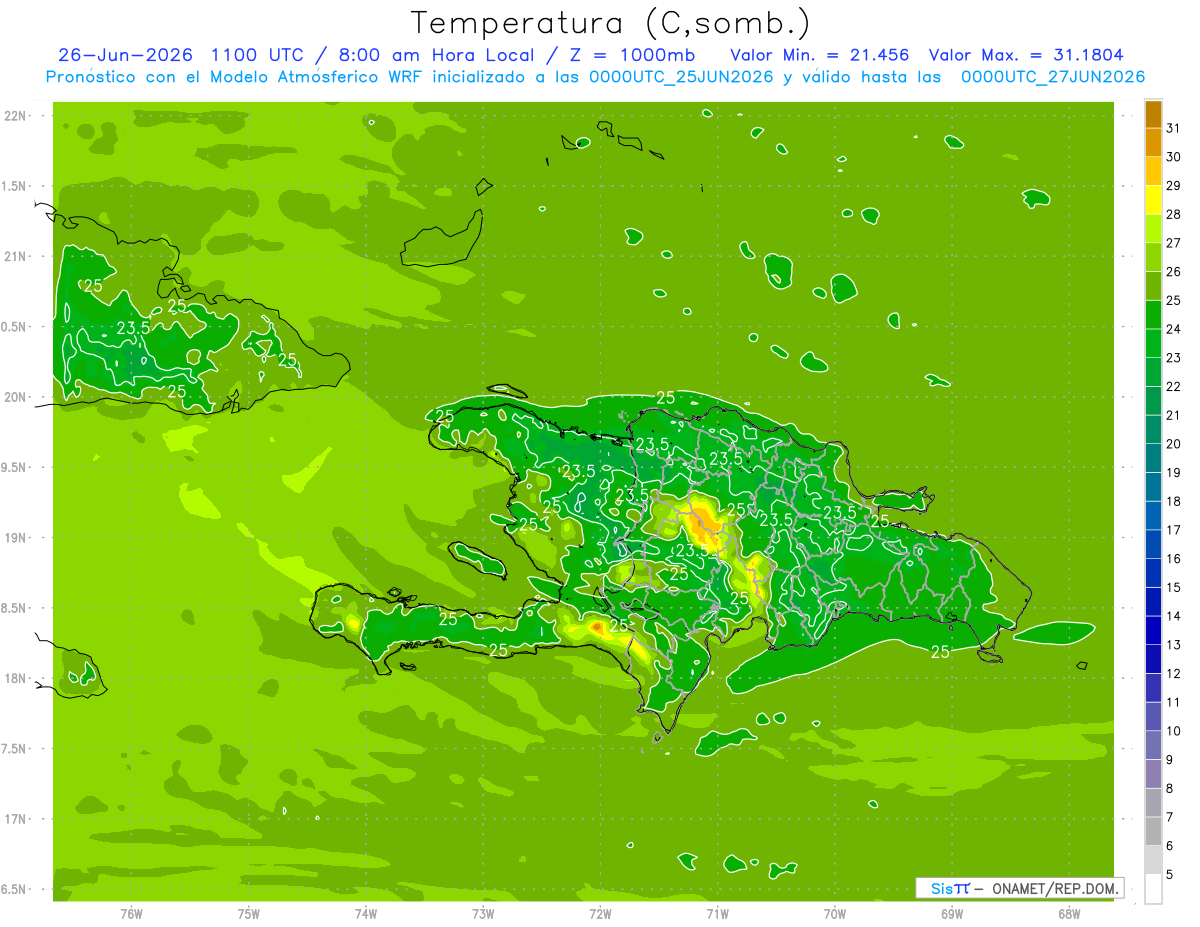The width and height of the screenshot is (1200, 927).
Task: Click the "72W" longitude axis label
Action: click(600, 913)
